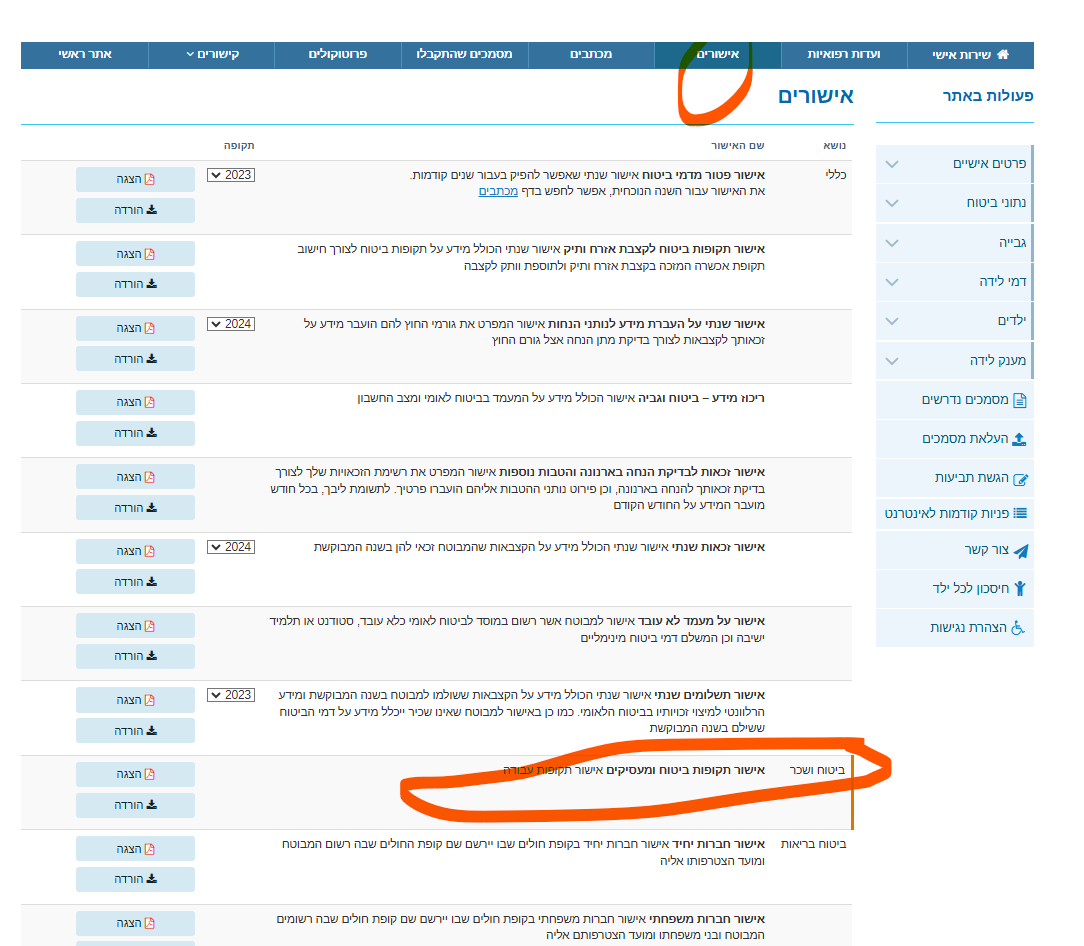Open the מסמכים שהתקבלו tab
The width and height of the screenshot is (1084, 946).
pos(465,55)
